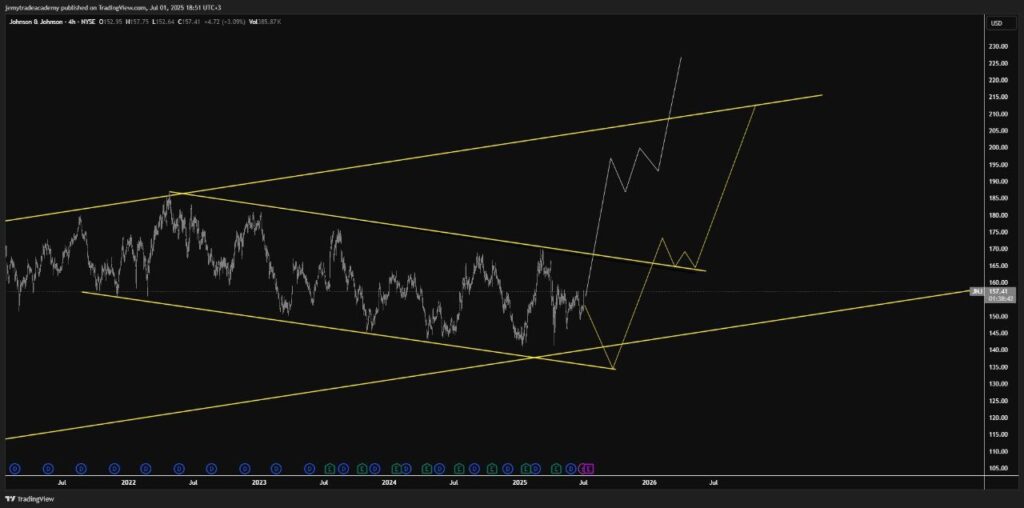
Task: Click the 105.00 level on the price scale
Action: tap(997, 468)
